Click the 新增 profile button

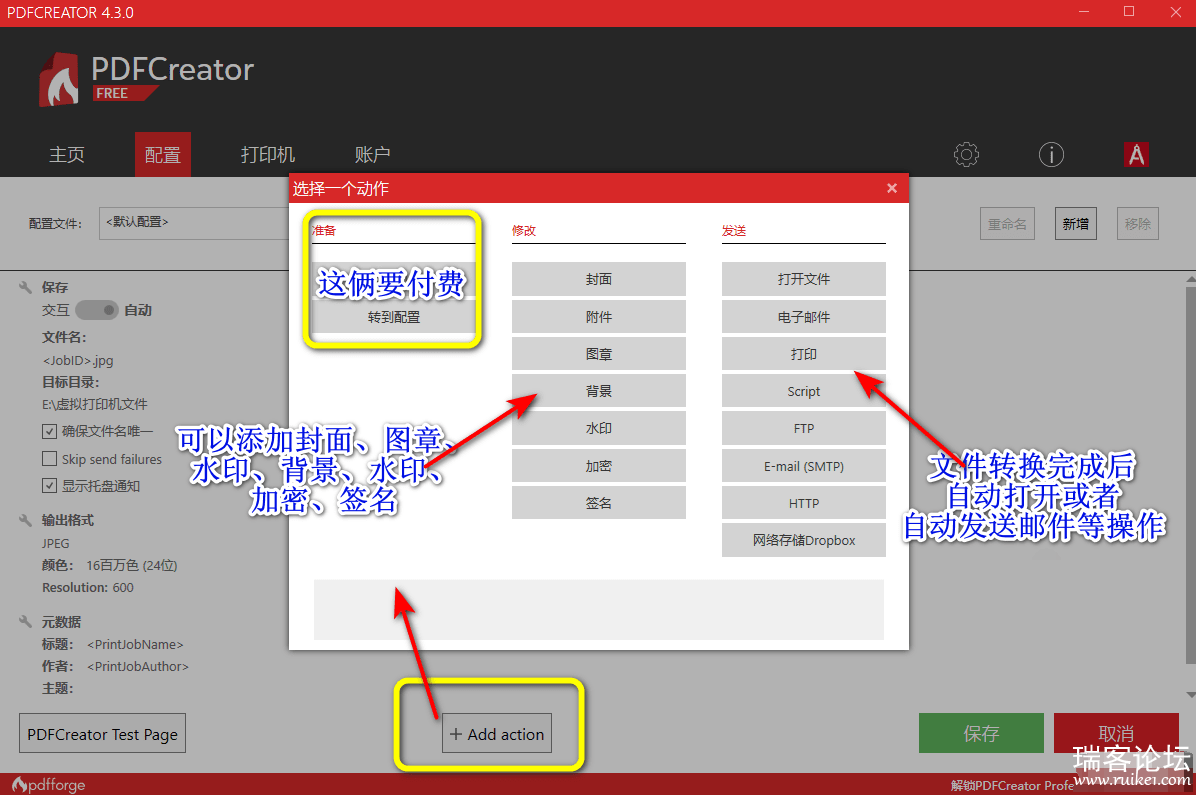(1075, 224)
